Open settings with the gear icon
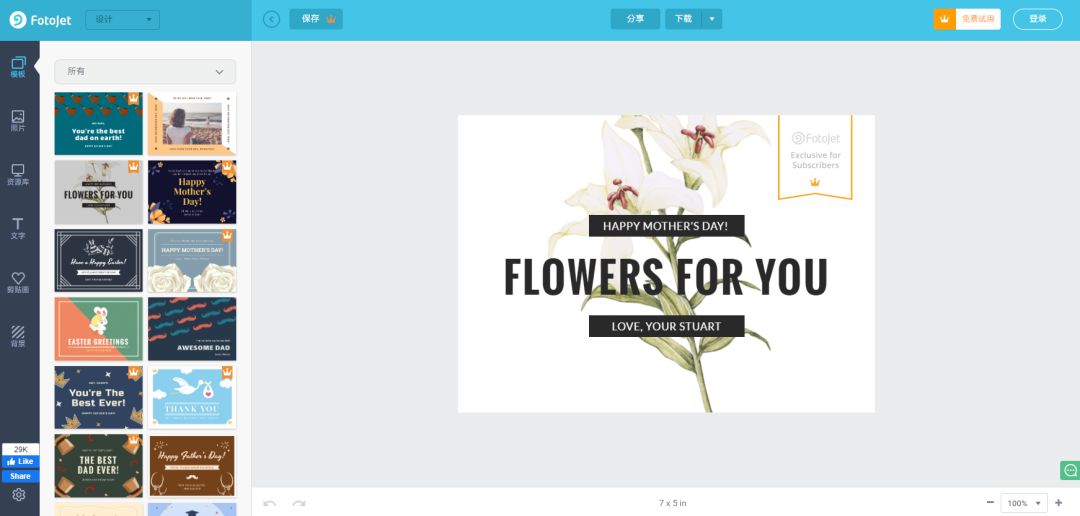The height and width of the screenshot is (516, 1080). pos(18,495)
